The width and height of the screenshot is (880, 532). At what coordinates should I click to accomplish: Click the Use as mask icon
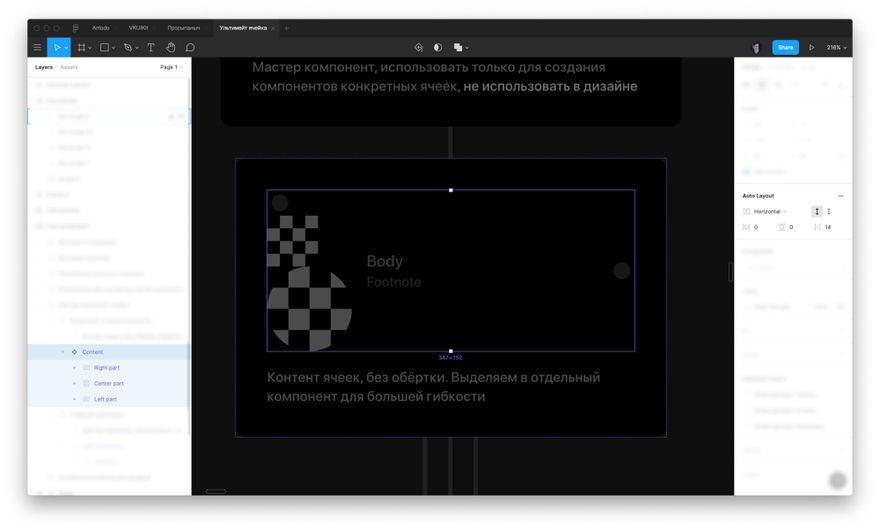click(x=438, y=48)
